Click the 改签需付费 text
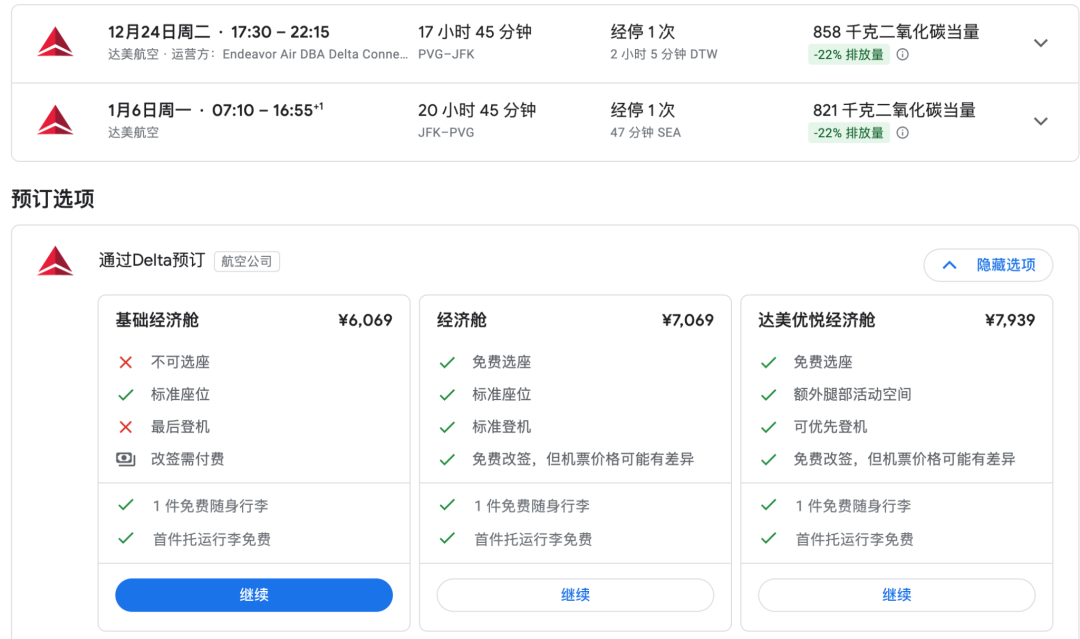The height and width of the screenshot is (639, 1080). (x=187, y=459)
